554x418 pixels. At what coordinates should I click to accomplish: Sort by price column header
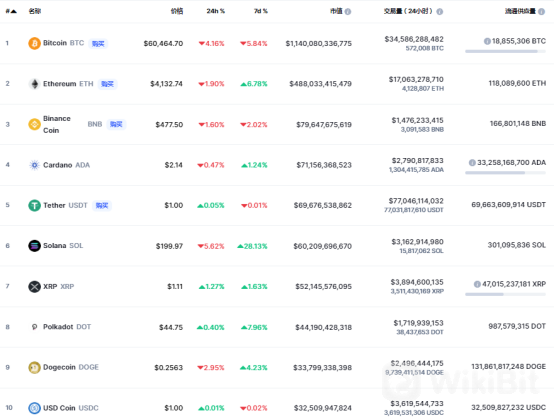(x=177, y=11)
